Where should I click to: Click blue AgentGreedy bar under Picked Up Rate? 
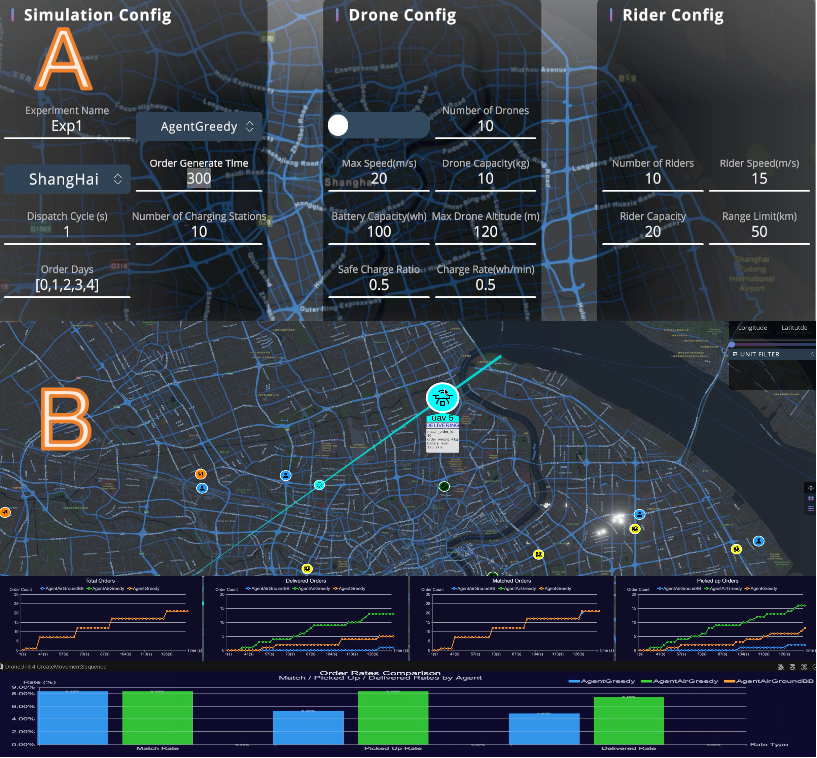coord(308,728)
